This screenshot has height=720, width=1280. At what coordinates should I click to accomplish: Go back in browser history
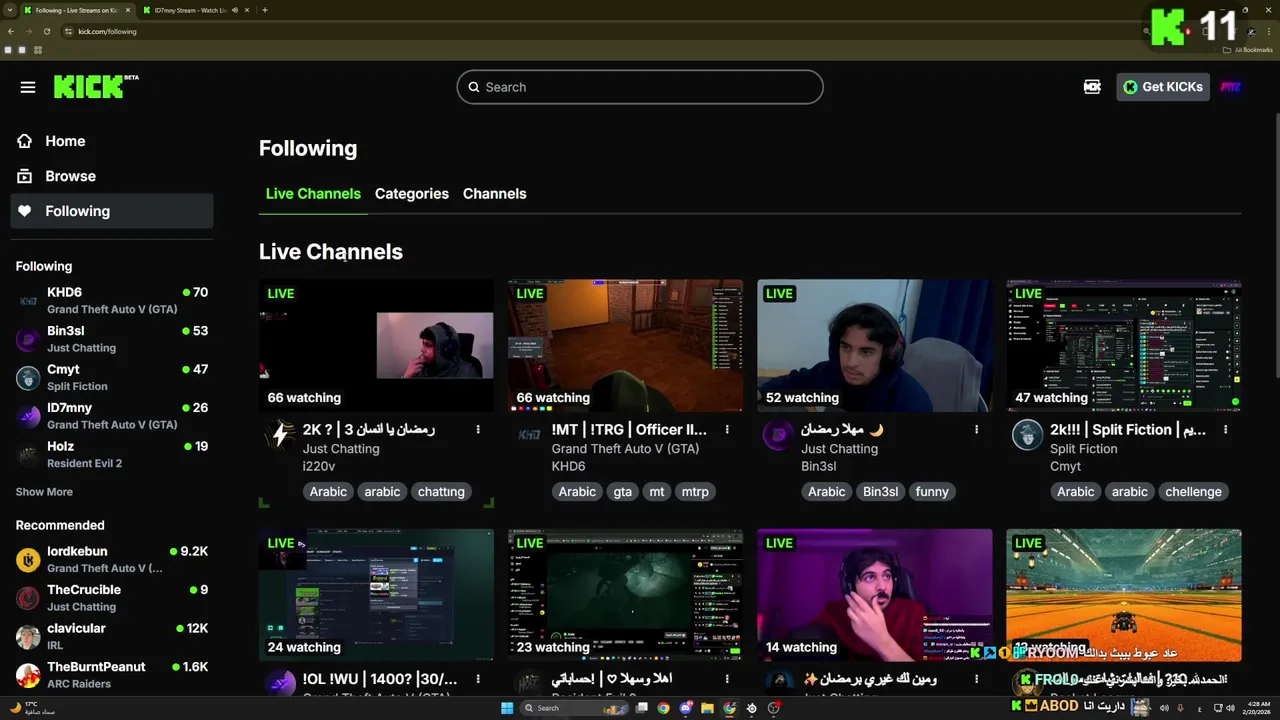pyautogui.click(x=10, y=31)
